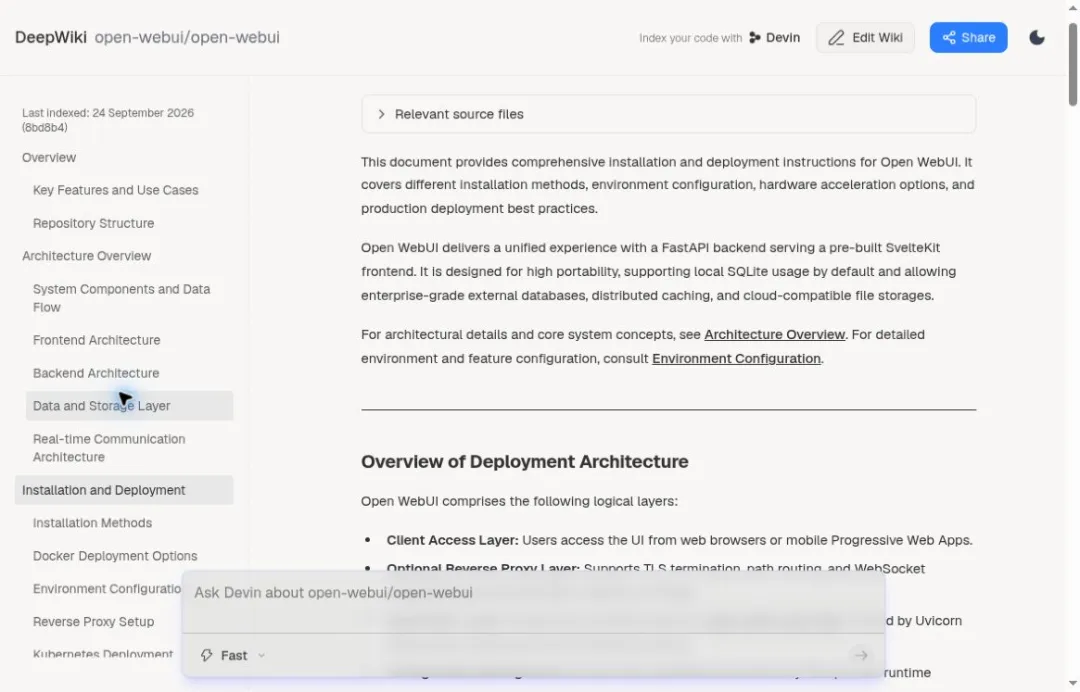Open Real-time Communication Architecture page

[110, 448]
